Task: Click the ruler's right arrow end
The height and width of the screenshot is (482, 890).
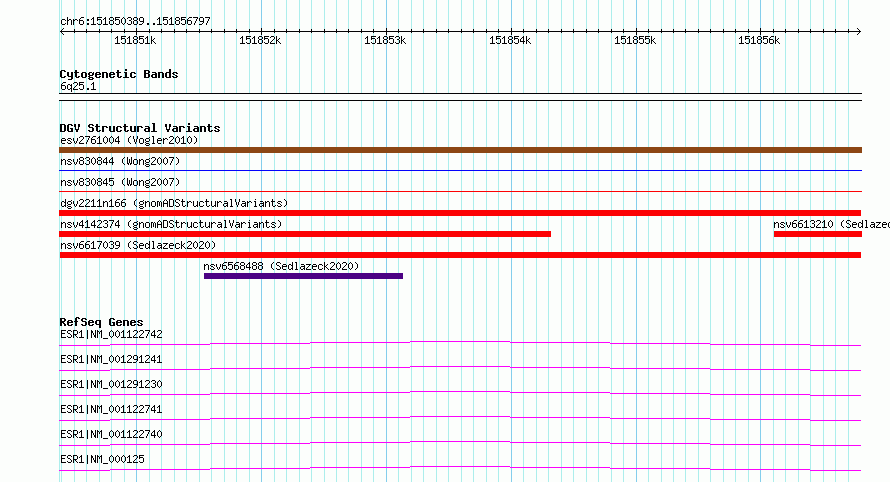Action: pyautogui.click(x=858, y=31)
